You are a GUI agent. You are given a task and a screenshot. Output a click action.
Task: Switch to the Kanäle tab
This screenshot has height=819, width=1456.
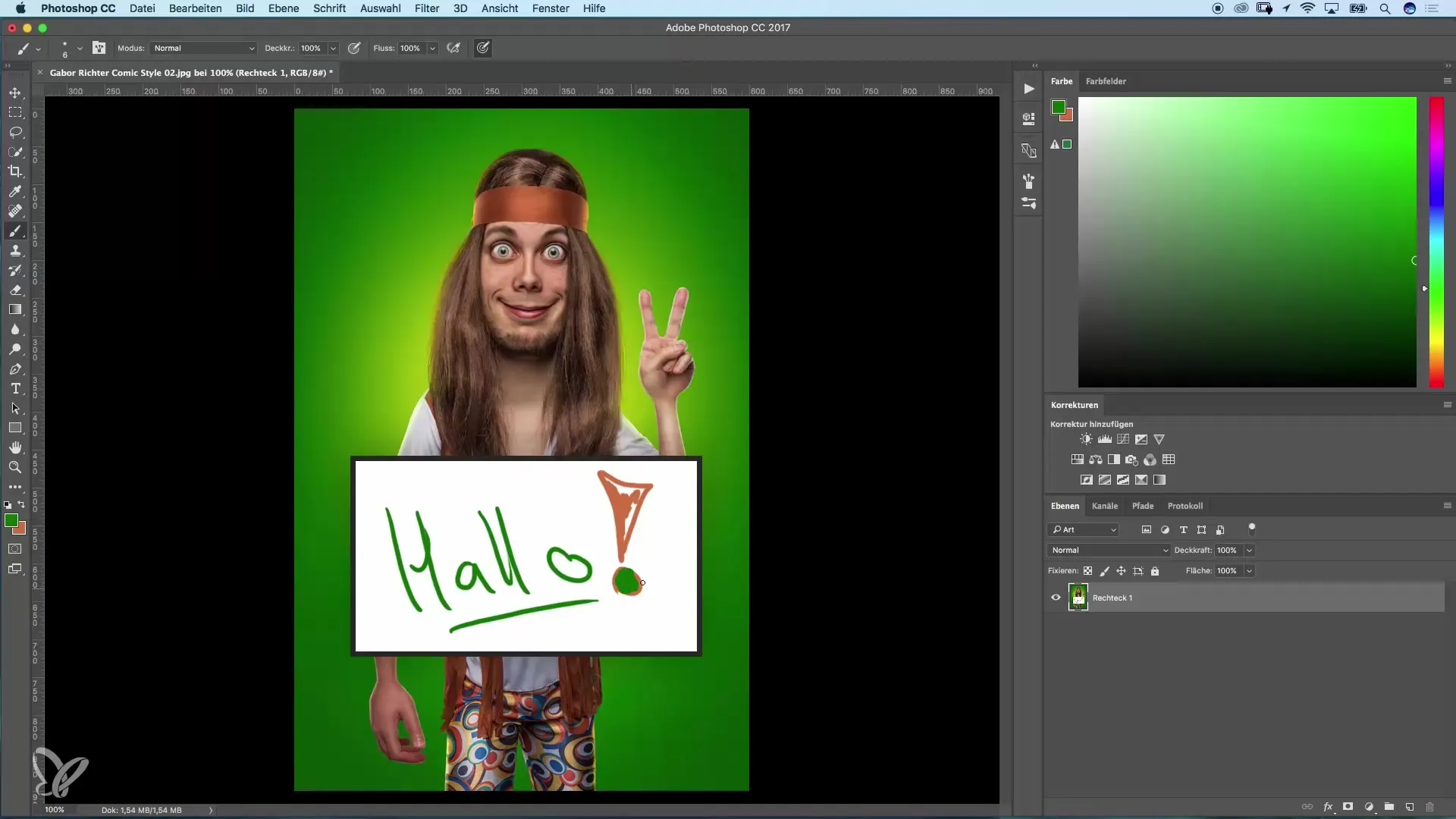point(1105,506)
